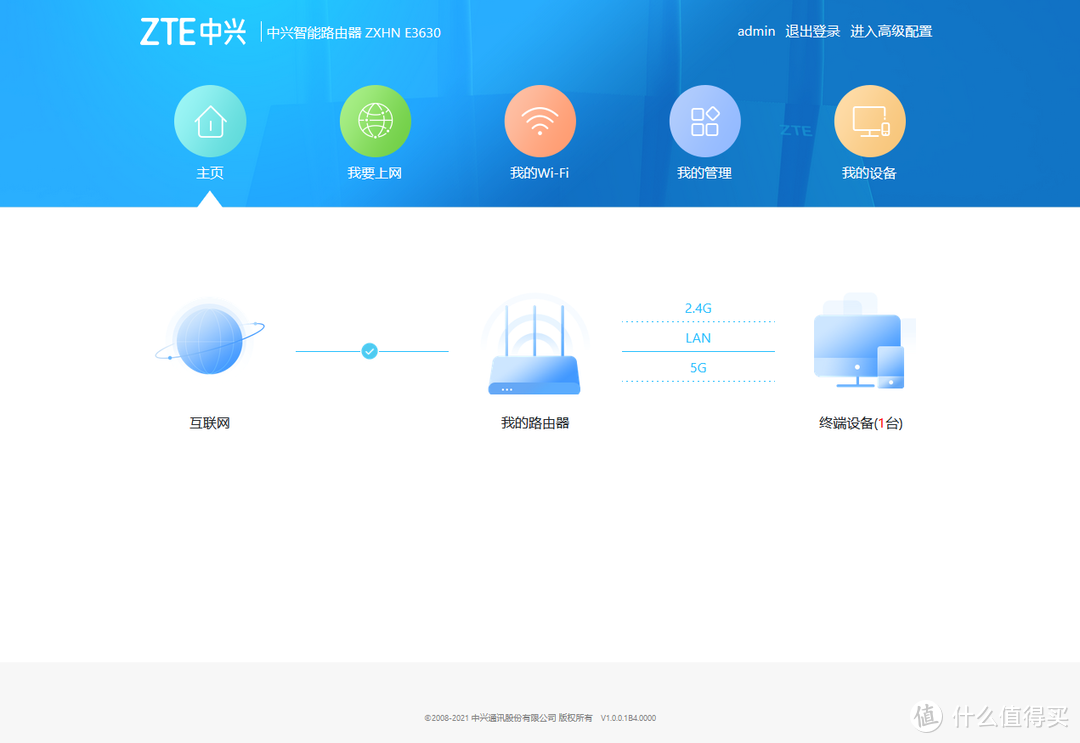Viewport: 1080px width, 743px height.
Task: Click the connection status checkmark
Action: pyautogui.click(x=371, y=350)
